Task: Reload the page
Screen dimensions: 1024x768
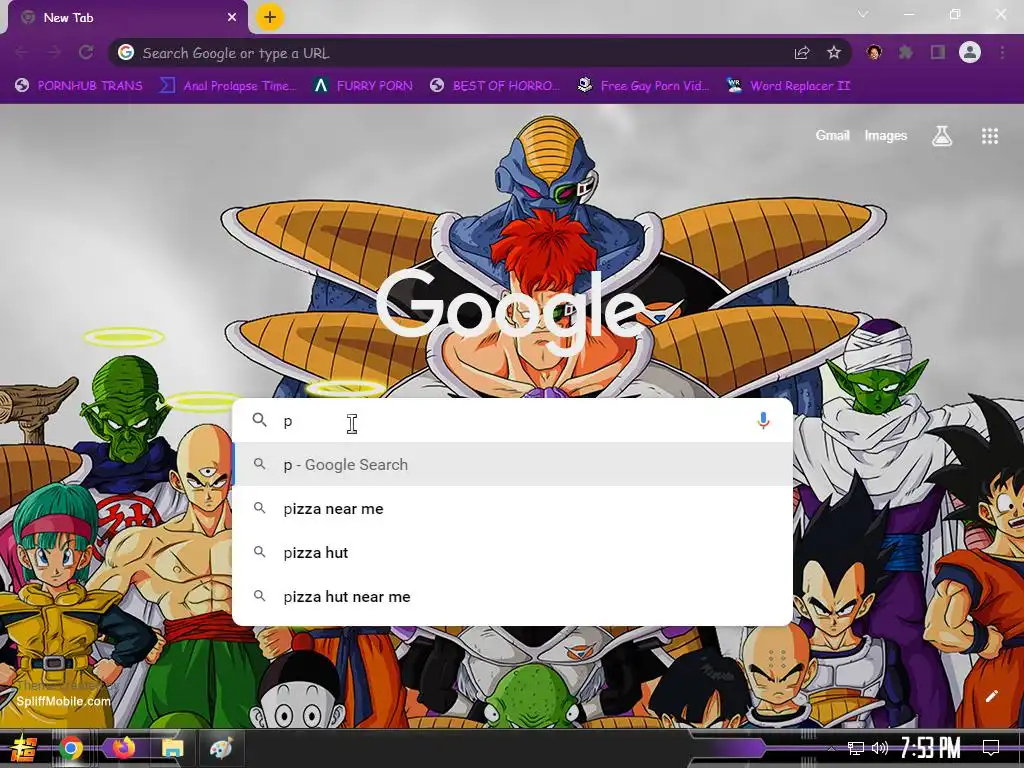Action: click(86, 52)
